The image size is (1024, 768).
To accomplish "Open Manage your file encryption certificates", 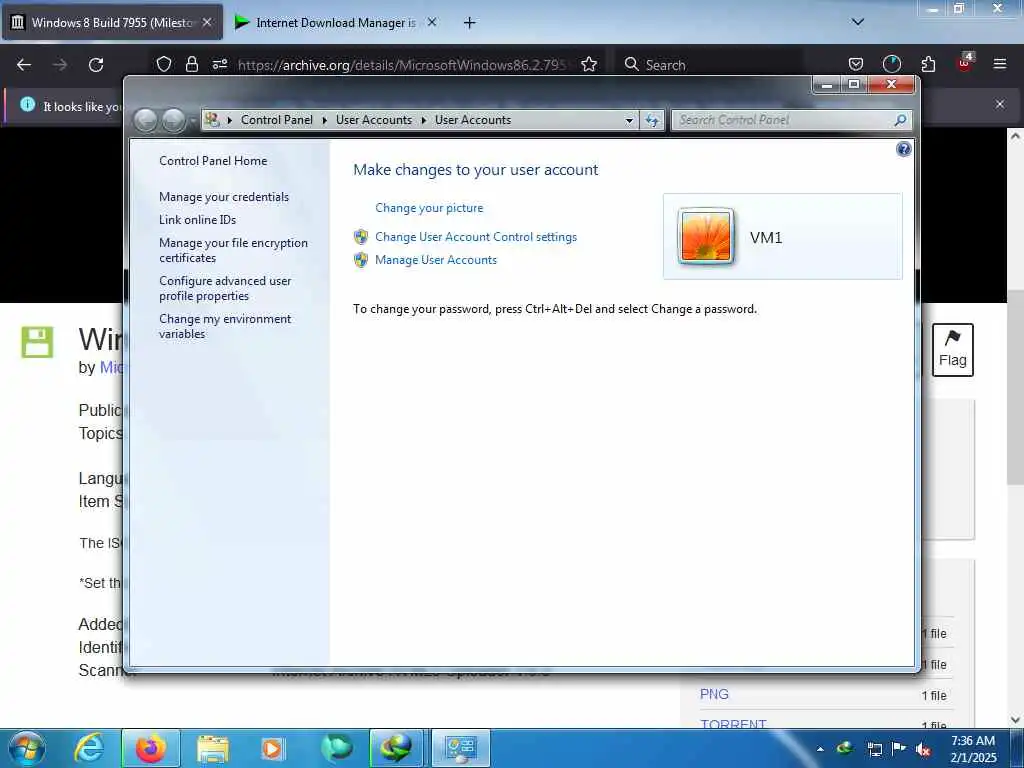I will (x=233, y=250).
